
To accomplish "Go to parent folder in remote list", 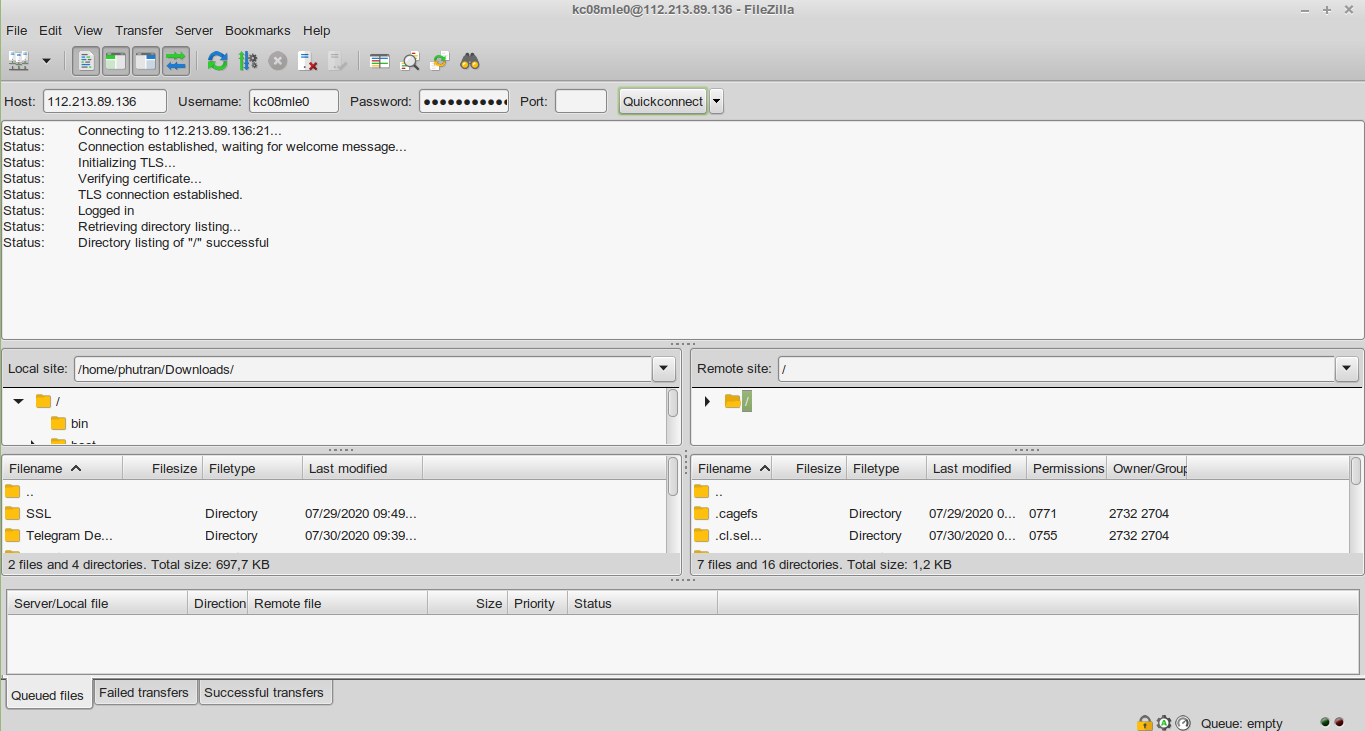I will tap(1020, 491).
